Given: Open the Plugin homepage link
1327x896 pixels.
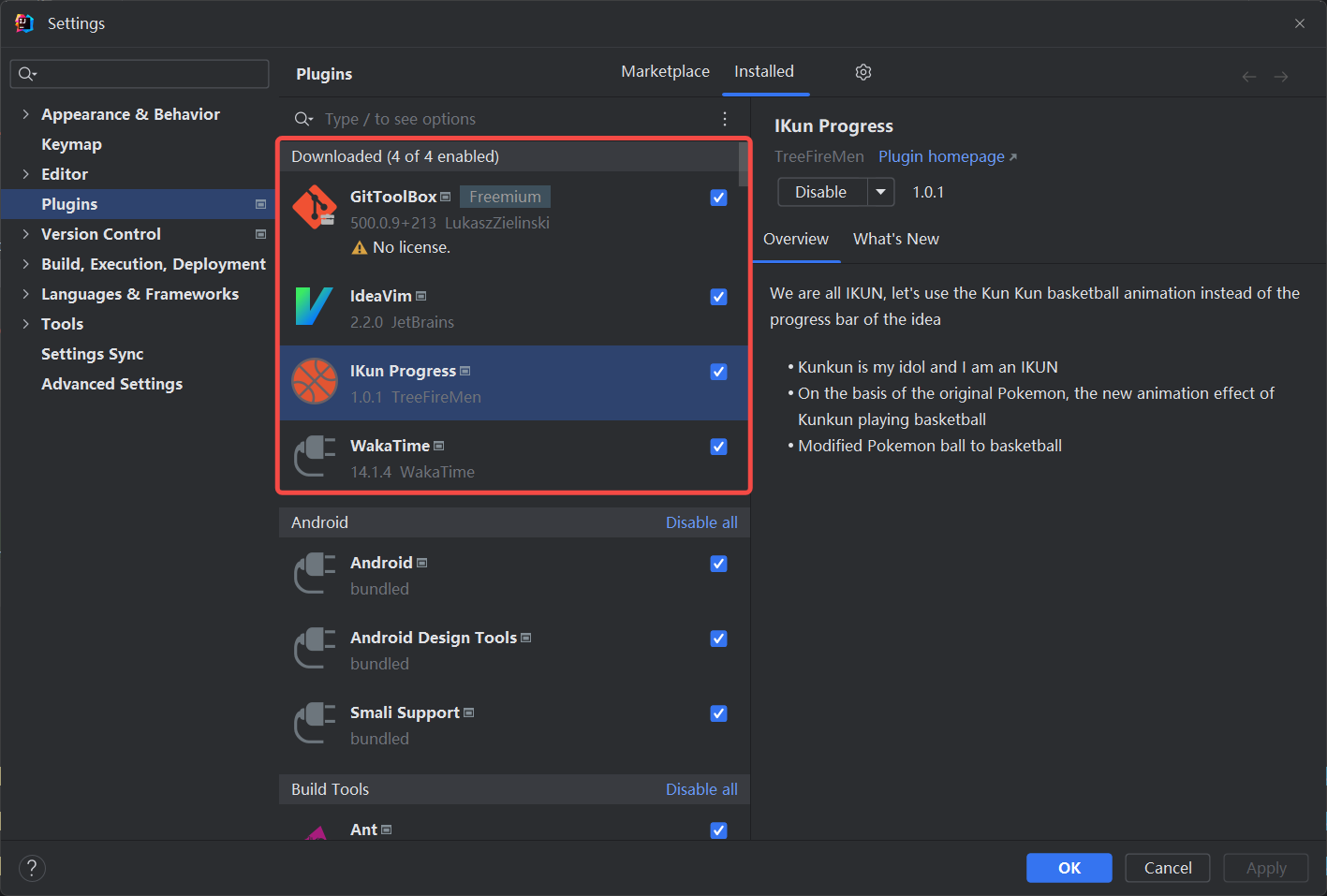Looking at the screenshot, I should (947, 156).
